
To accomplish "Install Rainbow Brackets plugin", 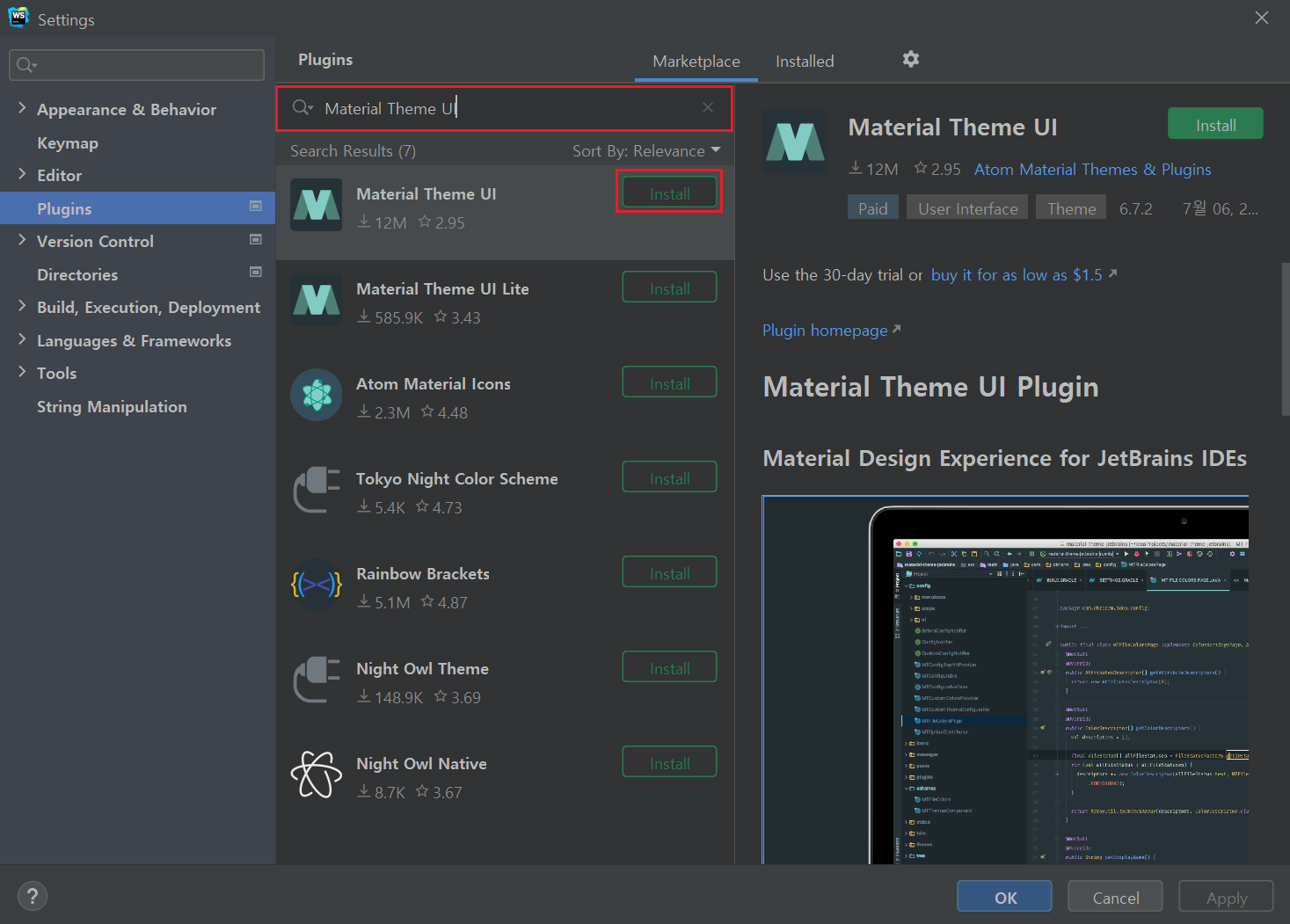I will coord(669,573).
